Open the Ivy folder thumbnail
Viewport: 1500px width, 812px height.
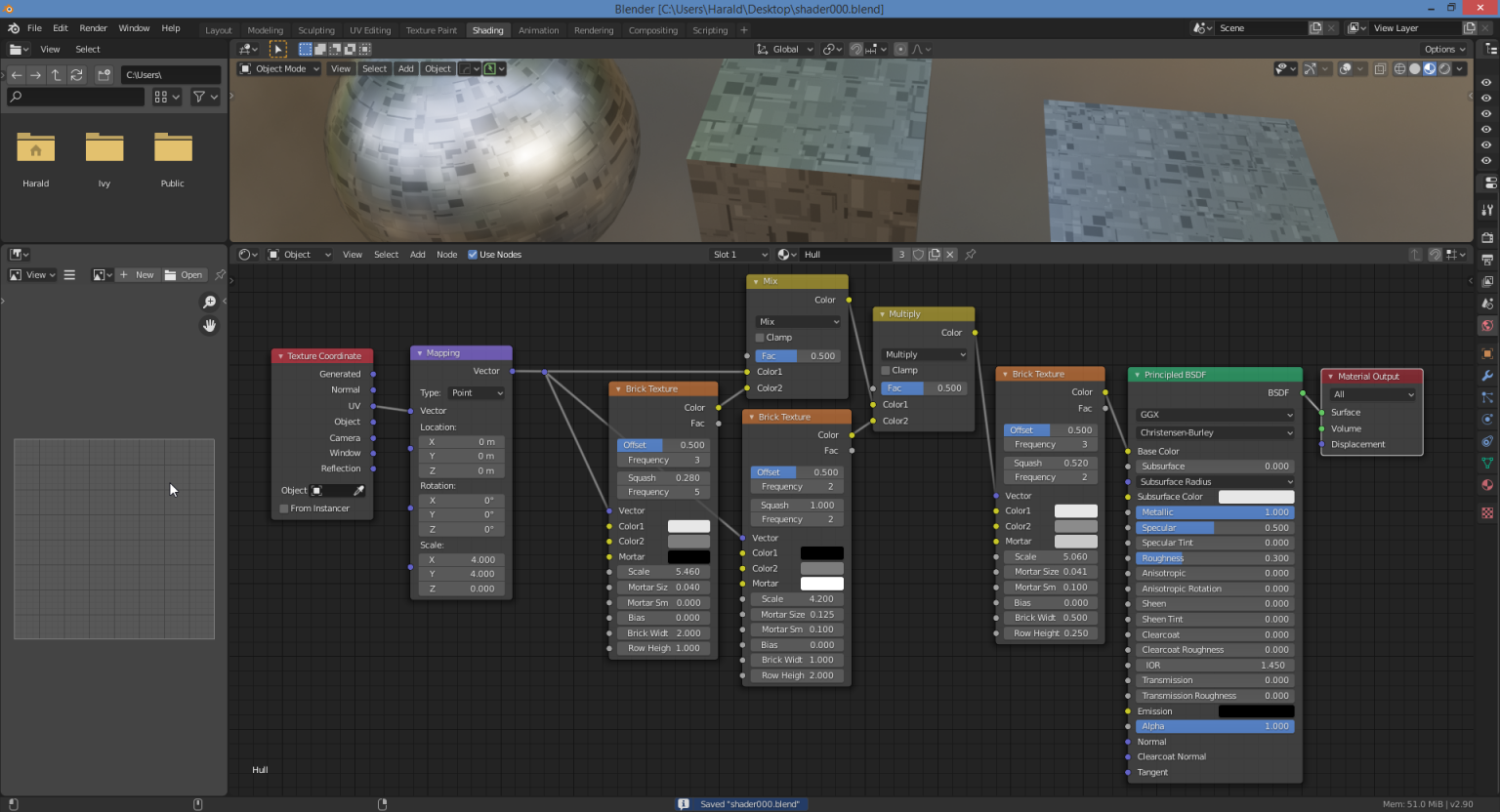click(x=104, y=149)
